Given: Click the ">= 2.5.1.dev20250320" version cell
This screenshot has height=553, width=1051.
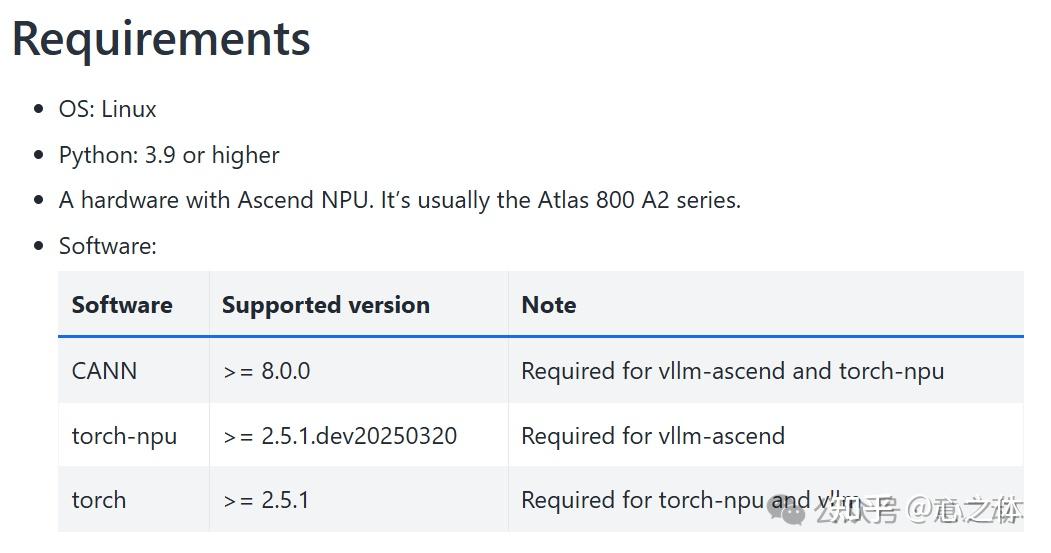Looking at the screenshot, I should (x=340, y=436).
